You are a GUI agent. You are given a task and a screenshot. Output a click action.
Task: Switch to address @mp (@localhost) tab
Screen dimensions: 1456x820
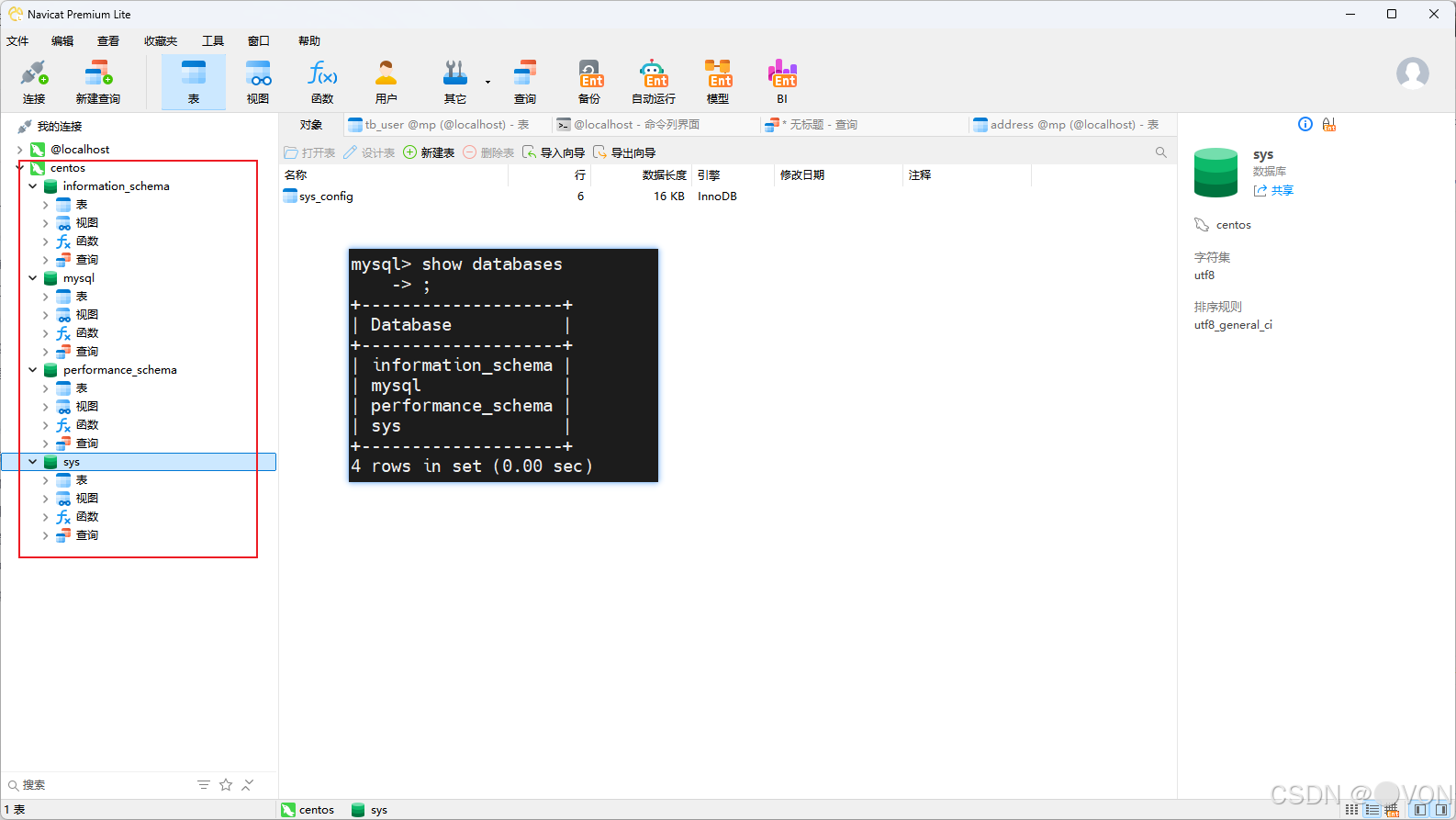tap(1072, 125)
